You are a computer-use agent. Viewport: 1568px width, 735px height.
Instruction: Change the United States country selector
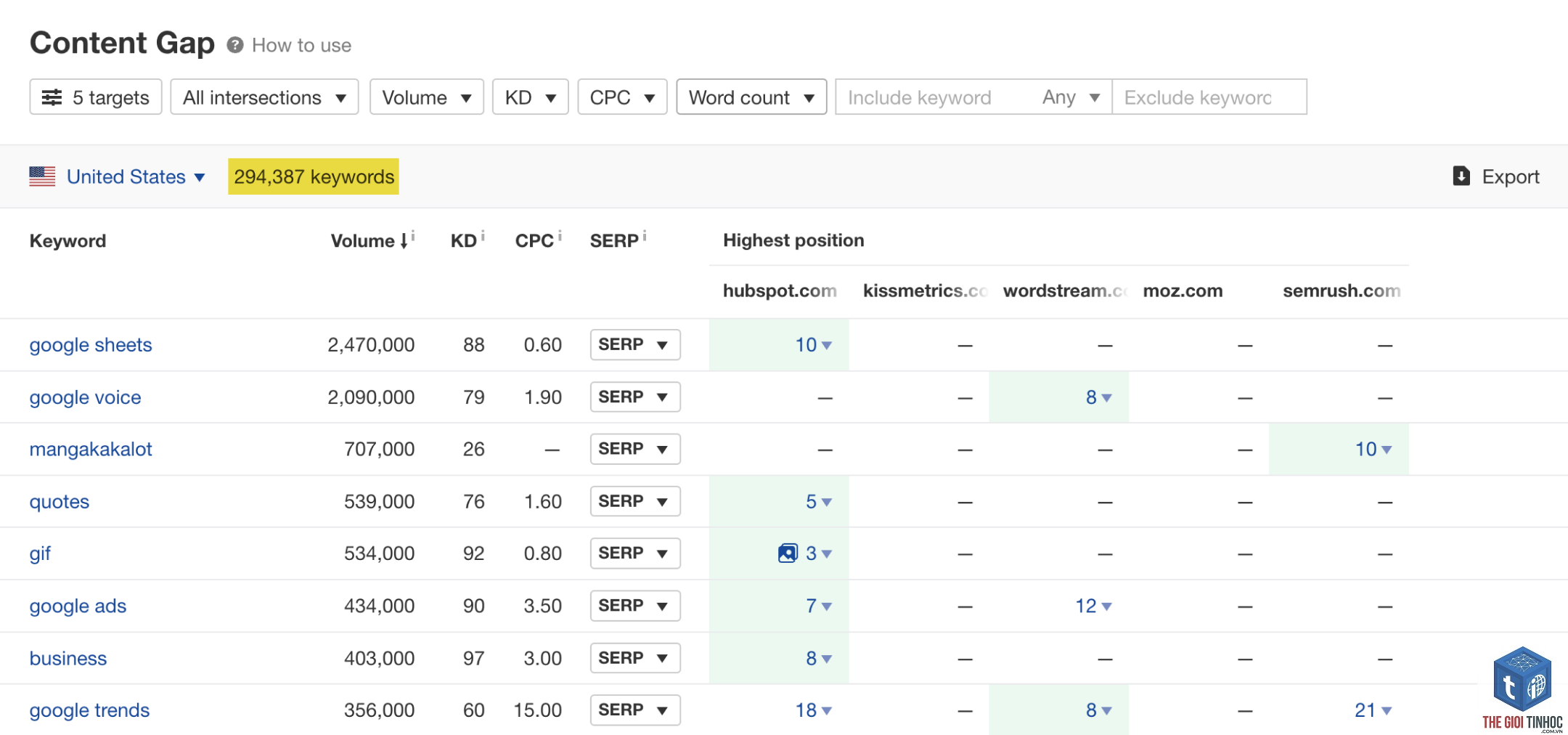pyautogui.click(x=136, y=176)
